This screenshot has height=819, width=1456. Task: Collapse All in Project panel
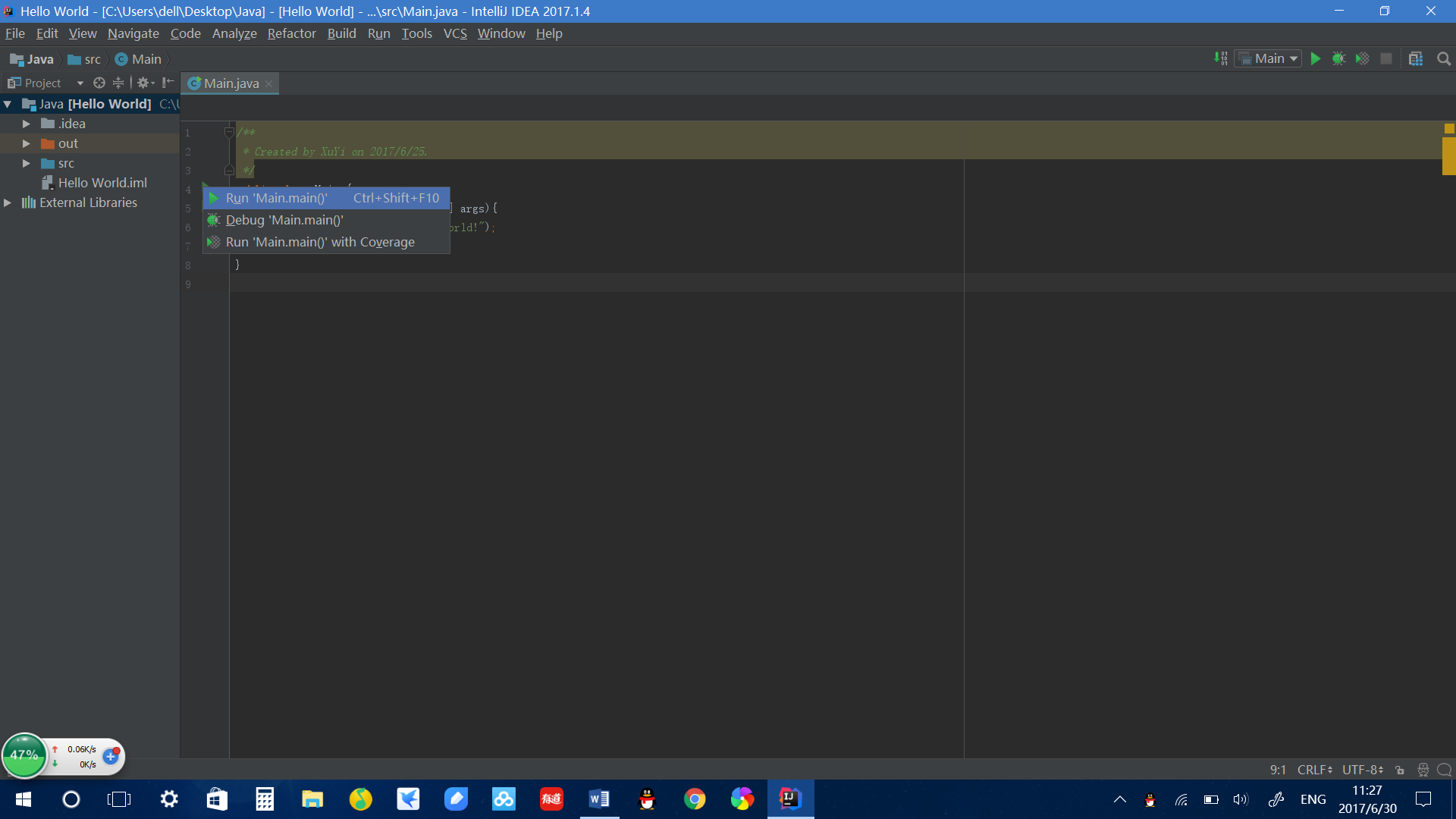[118, 83]
